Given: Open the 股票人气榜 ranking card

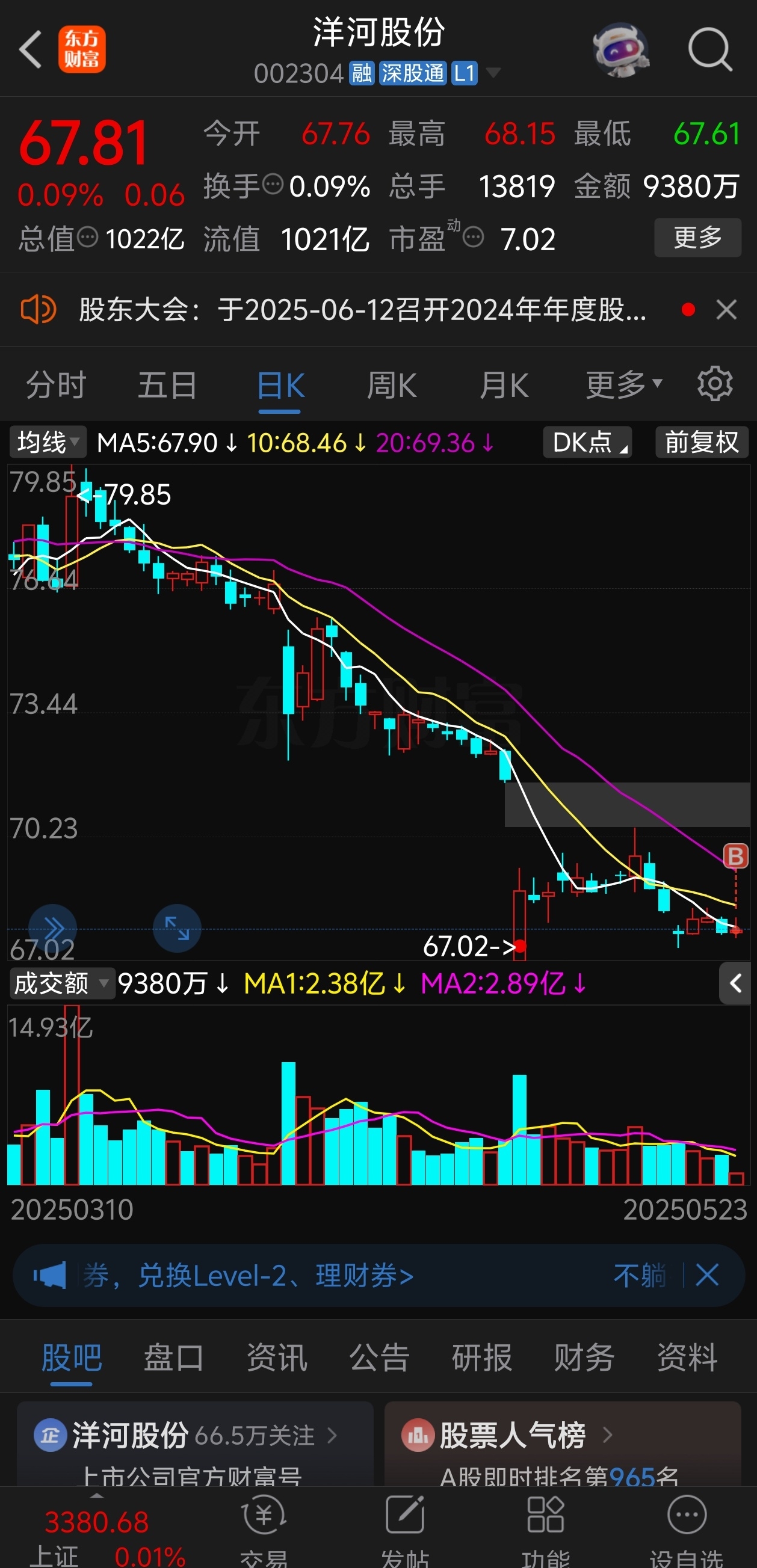Looking at the screenshot, I should [562, 1445].
